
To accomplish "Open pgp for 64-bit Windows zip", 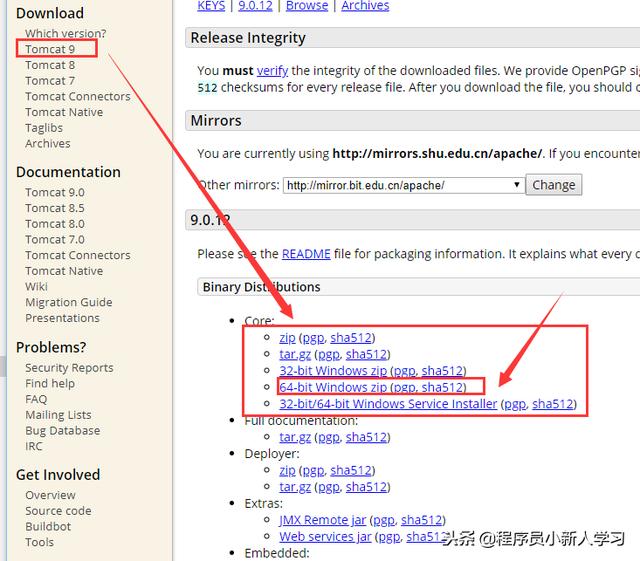I will click(404, 388).
